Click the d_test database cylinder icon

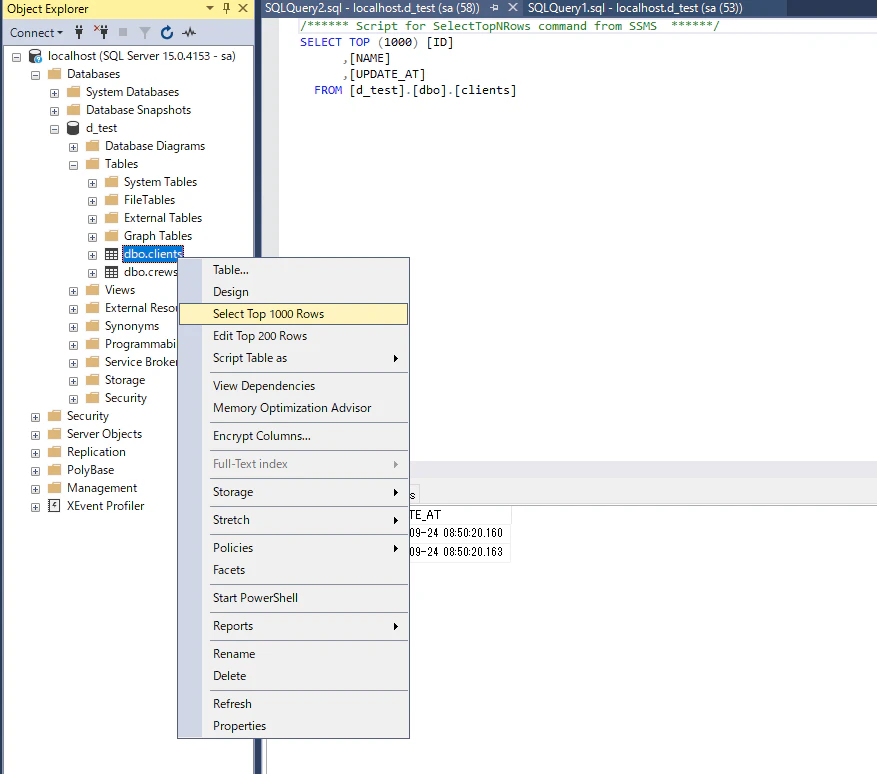coord(73,128)
